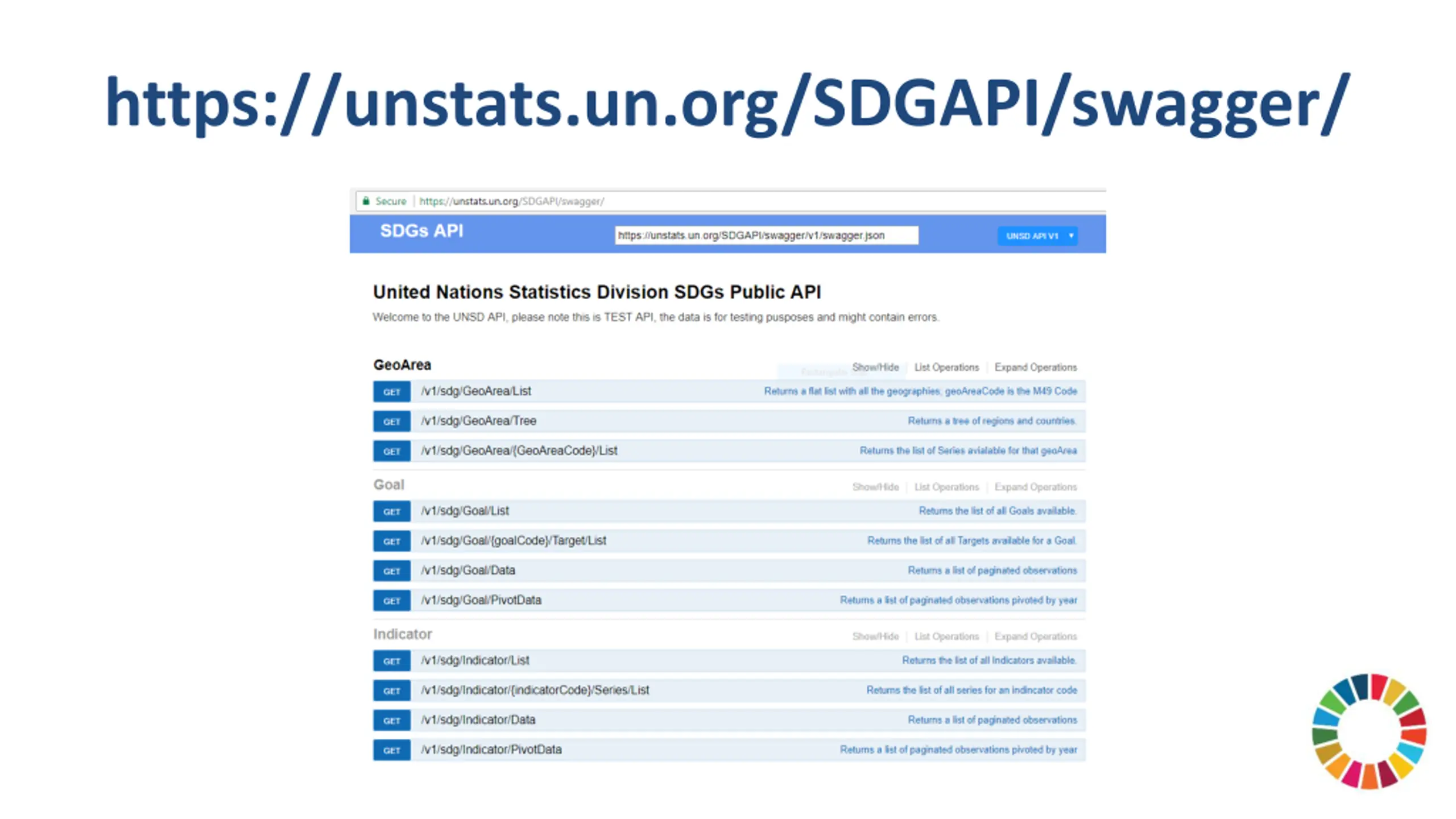Click Show/Hide for Indicator section
Viewport: 1456px width, 819px height.
(875, 636)
